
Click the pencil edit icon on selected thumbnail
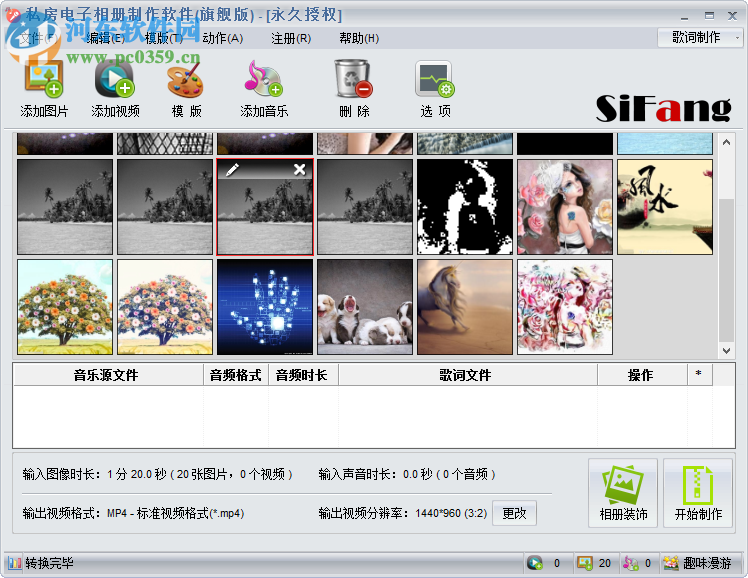[x=232, y=170]
